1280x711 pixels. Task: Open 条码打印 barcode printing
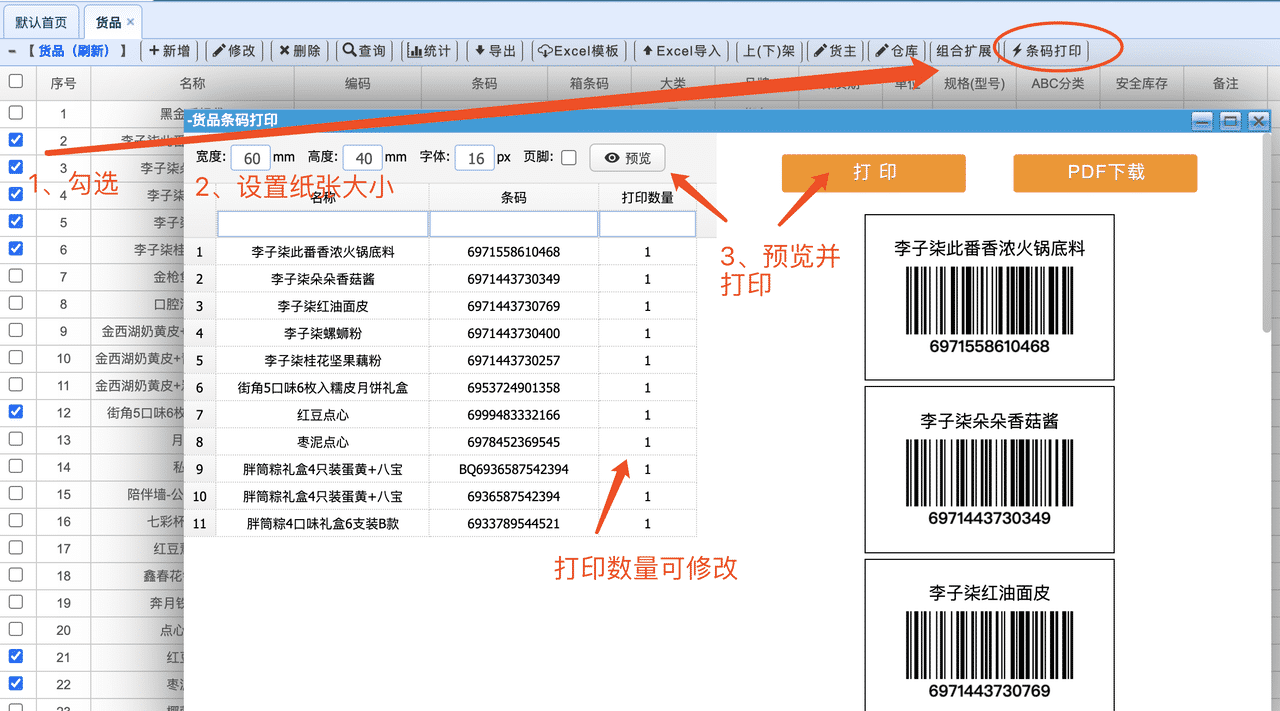[1046, 51]
